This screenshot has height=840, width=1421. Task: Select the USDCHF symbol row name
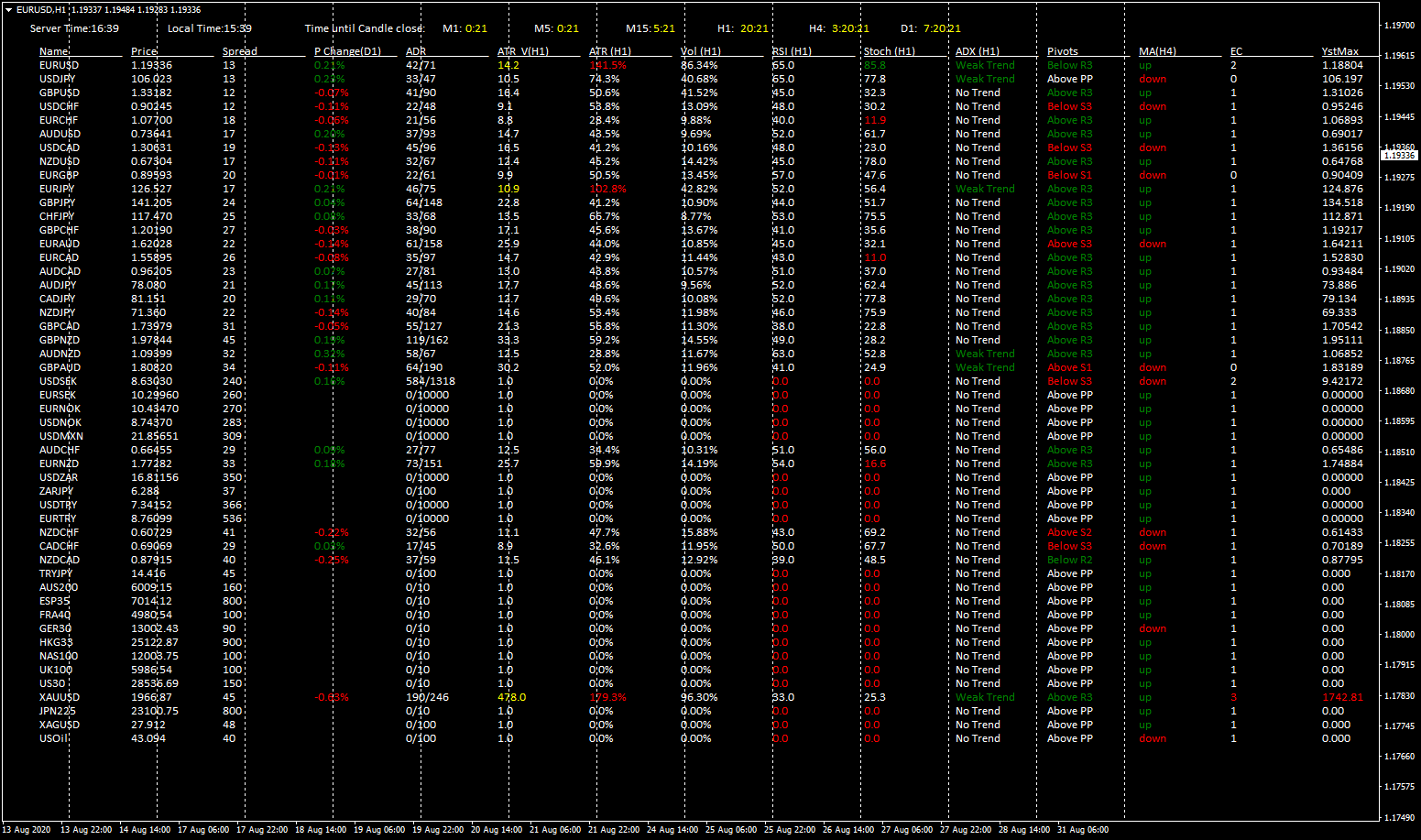pyautogui.click(x=59, y=106)
